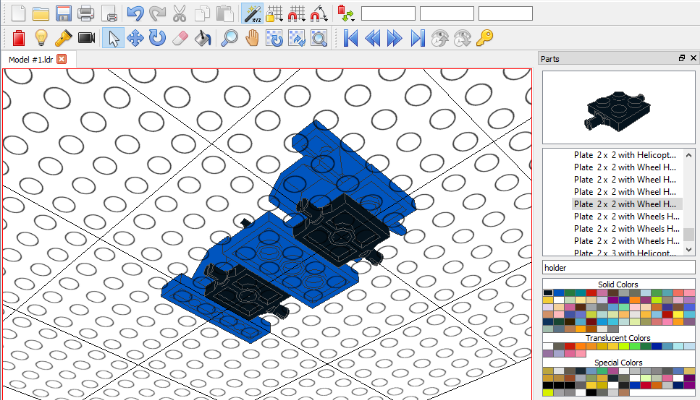700x400 pixels.
Task: Use the Paint bucket tool
Action: point(203,38)
